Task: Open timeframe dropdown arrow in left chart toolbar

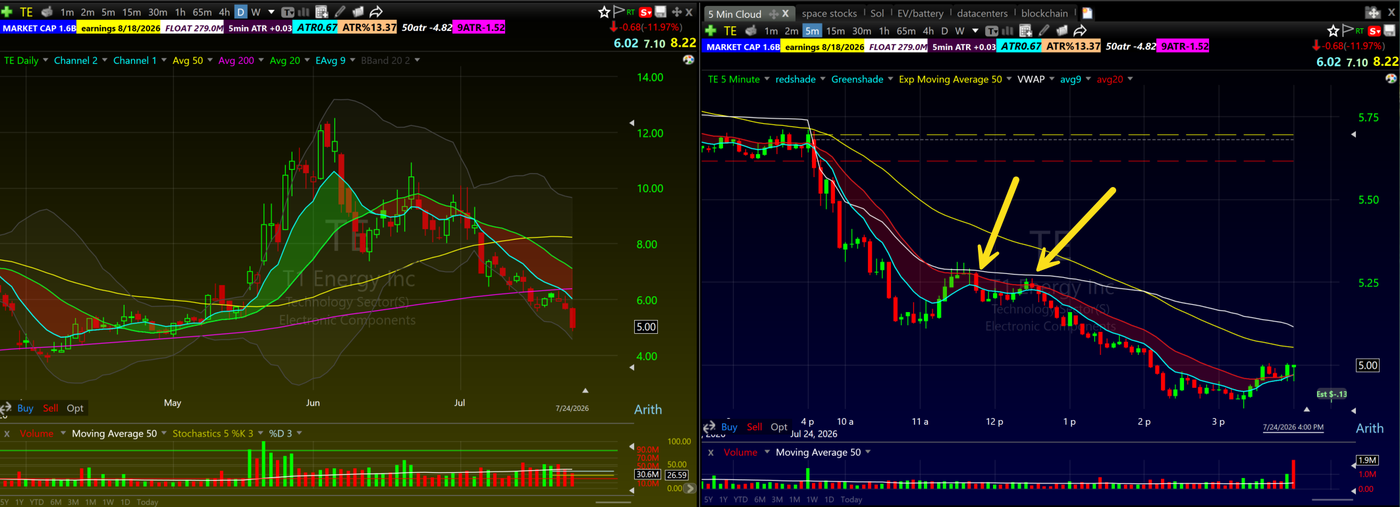Action: click(x=271, y=12)
